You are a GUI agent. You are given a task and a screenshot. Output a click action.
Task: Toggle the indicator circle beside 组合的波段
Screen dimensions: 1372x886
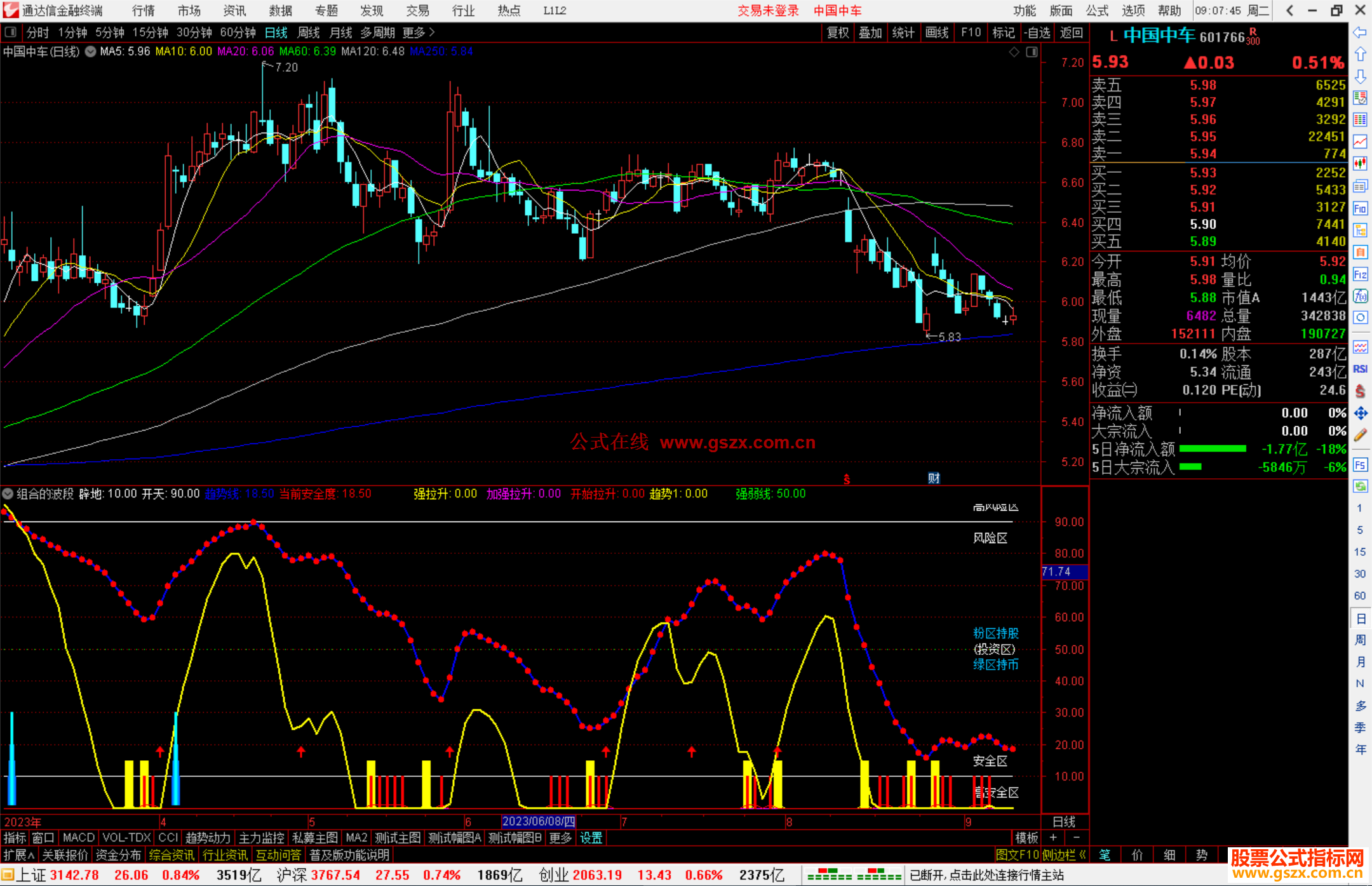tap(8, 493)
